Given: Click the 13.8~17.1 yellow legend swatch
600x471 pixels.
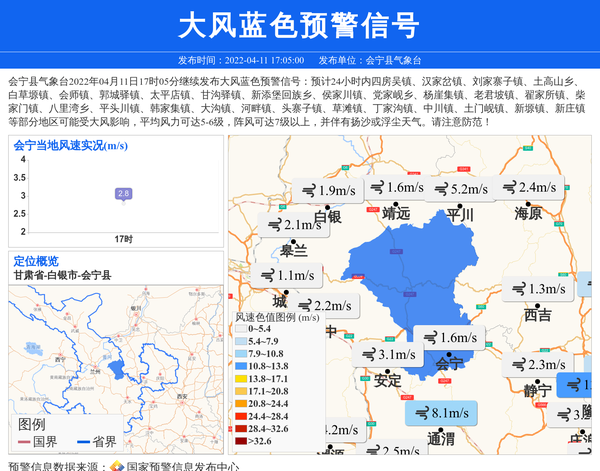Looking at the screenshot, I should (x=241, y=379).
